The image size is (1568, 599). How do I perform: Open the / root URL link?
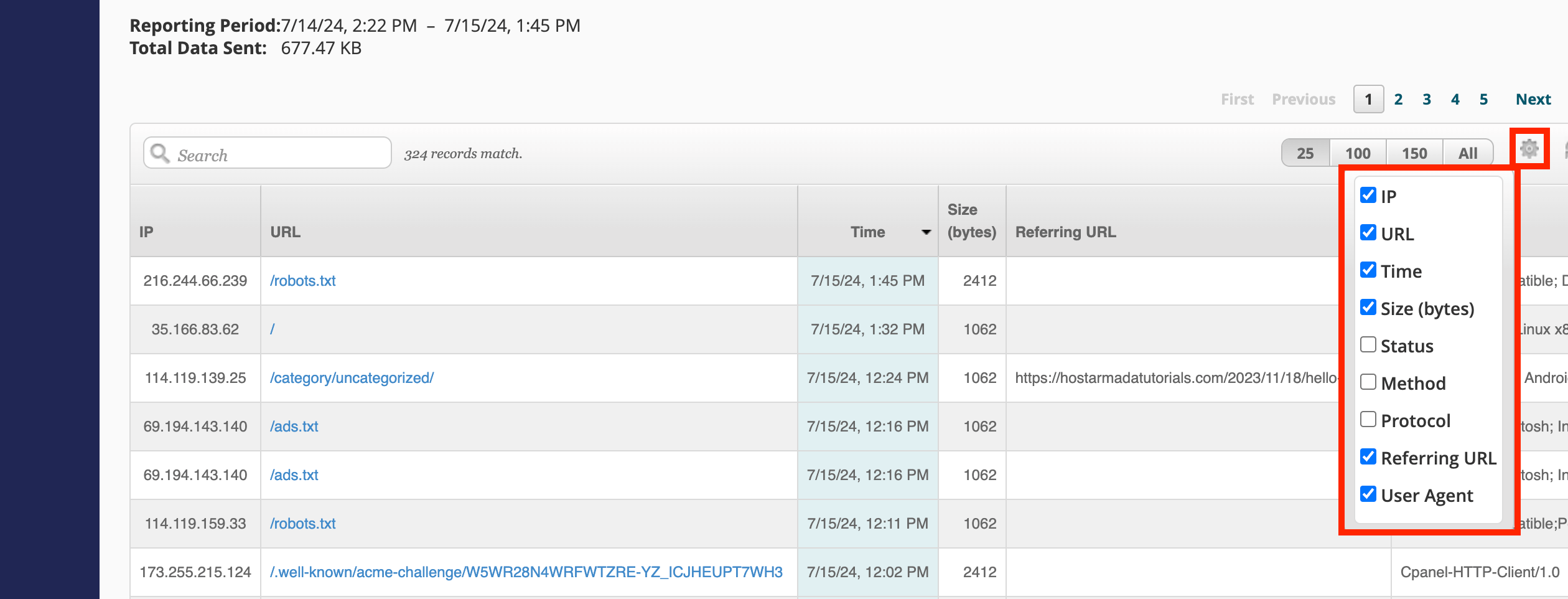(272, 329)
